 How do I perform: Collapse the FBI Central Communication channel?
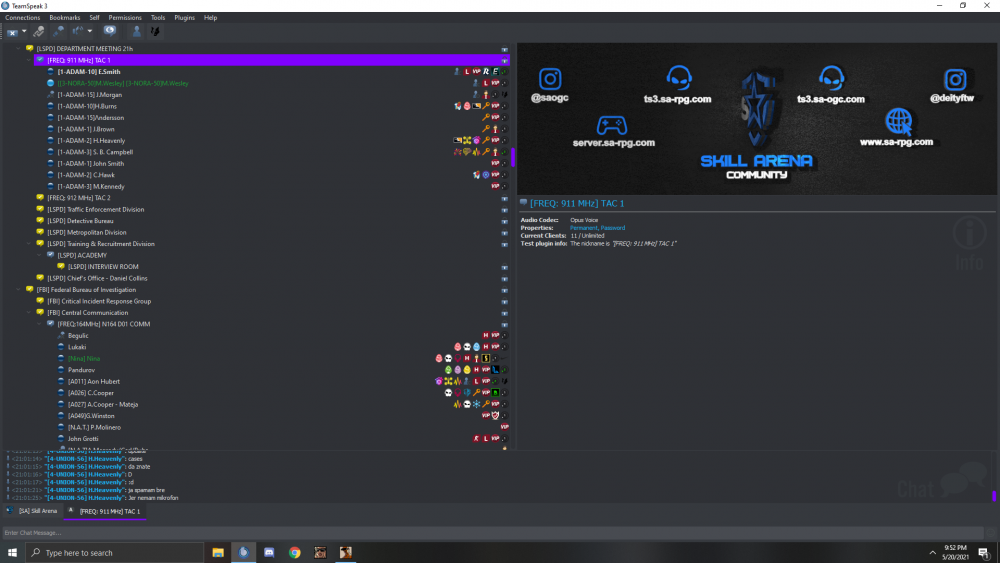pos(29,313)
